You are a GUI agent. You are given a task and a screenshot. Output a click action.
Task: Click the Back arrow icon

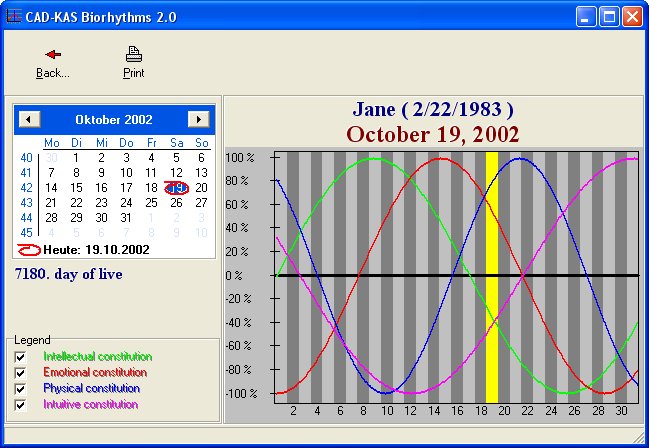(x=52, y=55)
